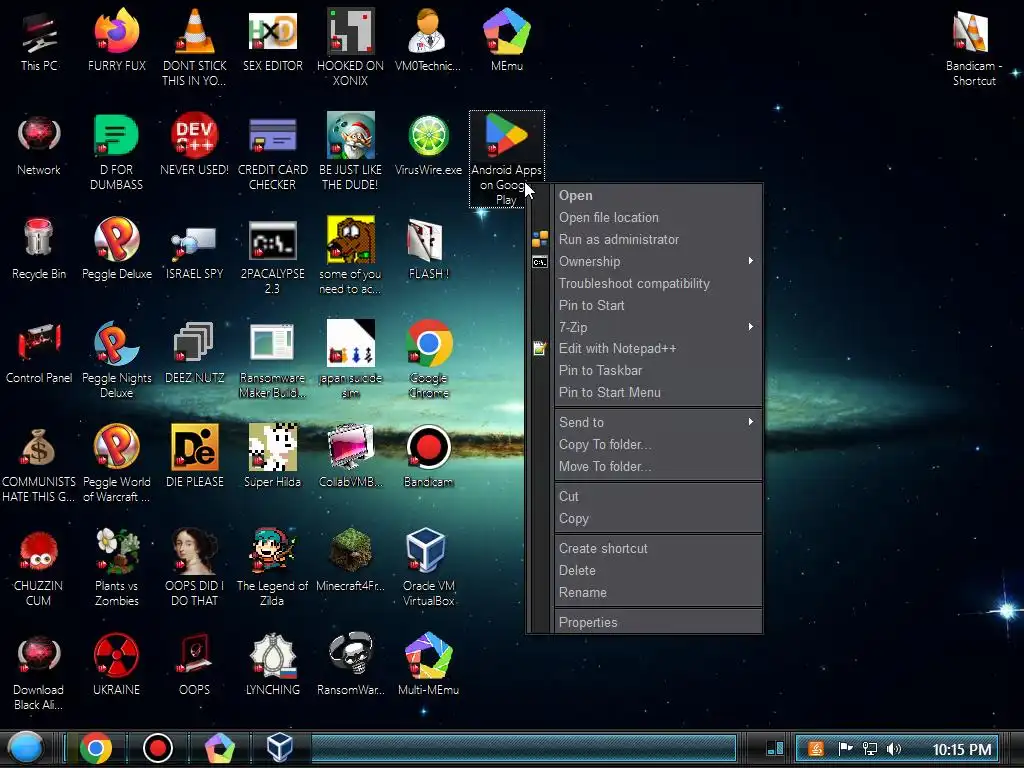Image resolution: width=1024 pixels, height=768 pixels.
Task: Choose Rename in the context menu
Action: point(658,592)
